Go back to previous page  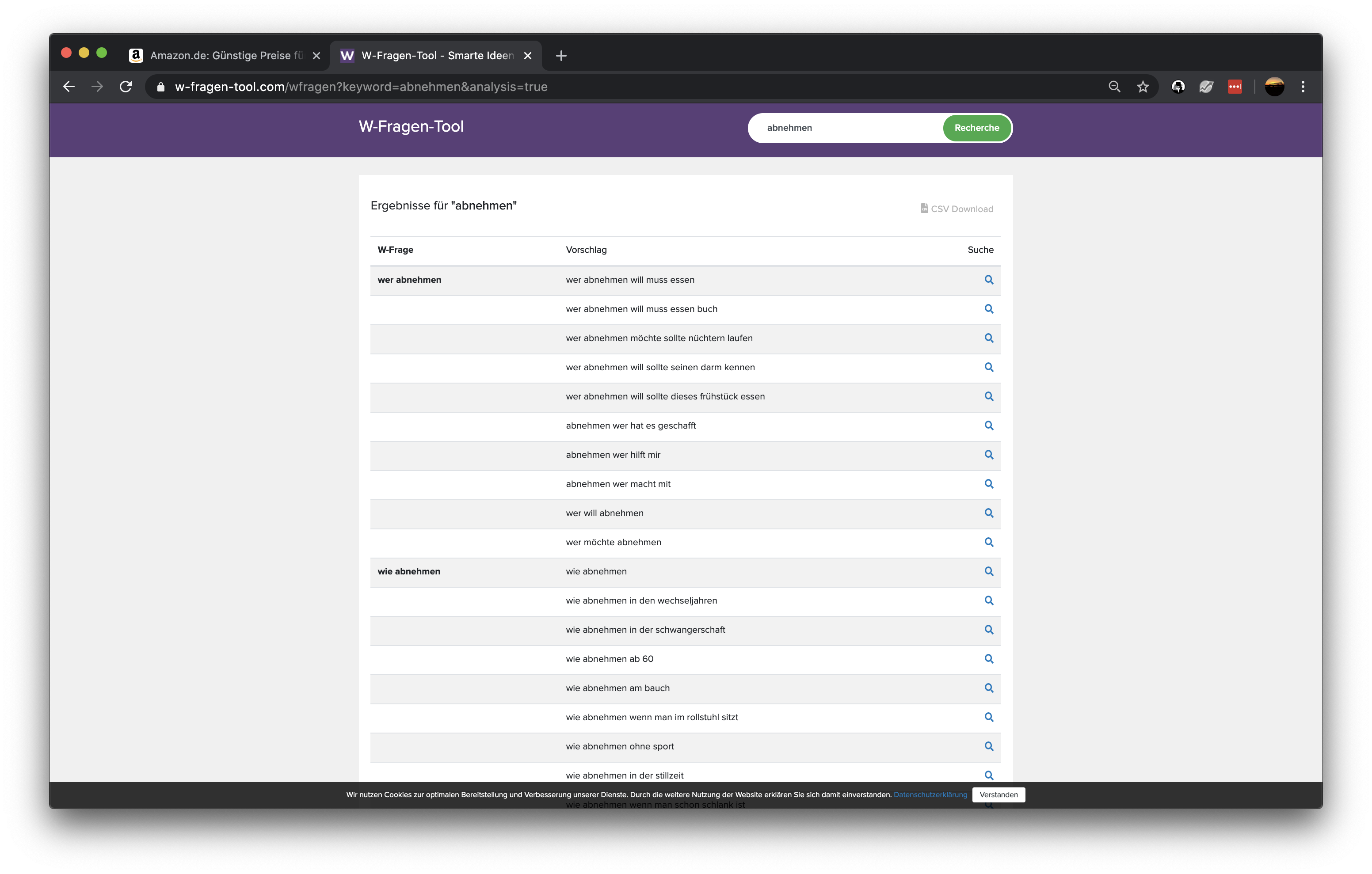point(69,87)
